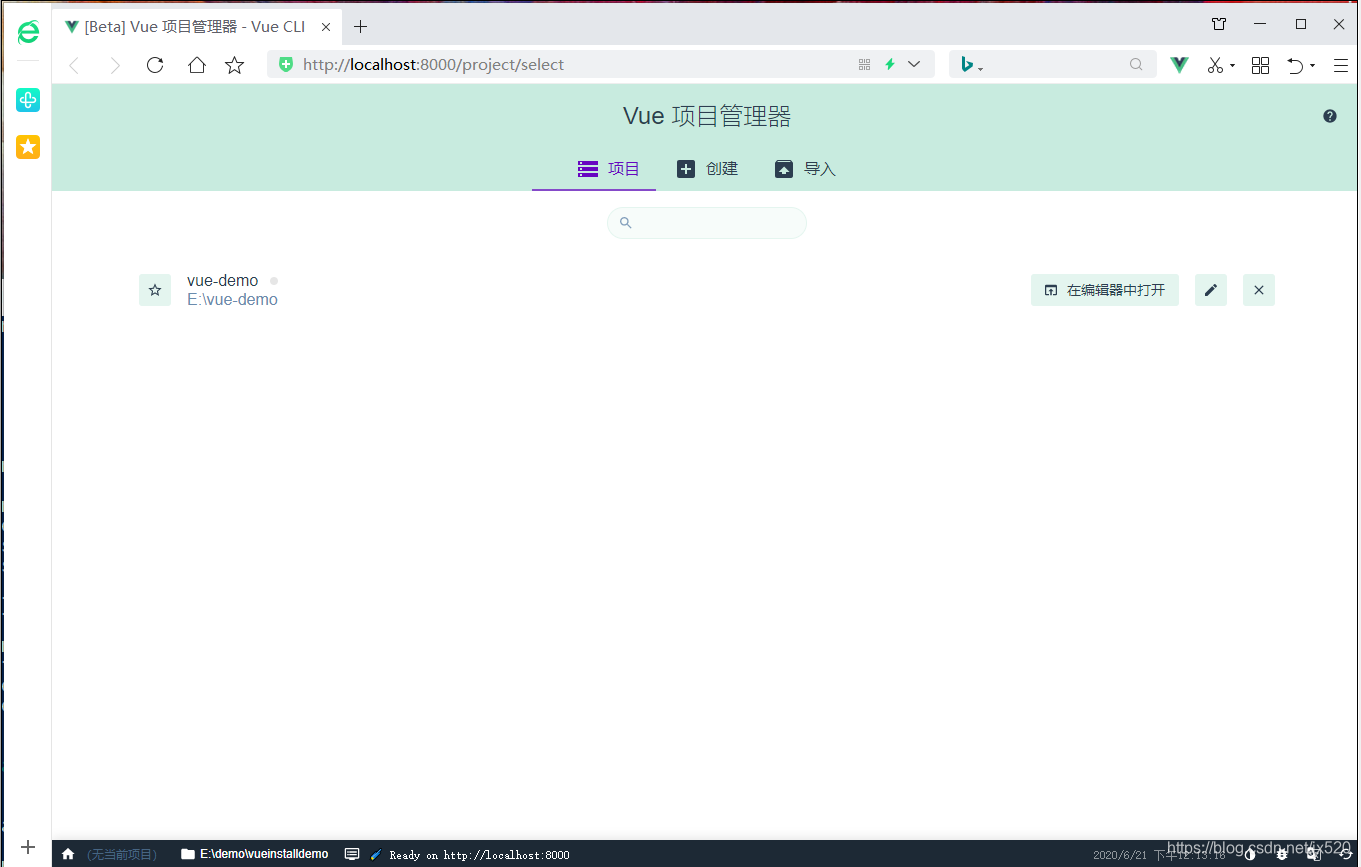Image resolution: width=1361 pixels, height=867 pixels.
Task: Open the Bing search engine selector
Action: click(972, 65)
